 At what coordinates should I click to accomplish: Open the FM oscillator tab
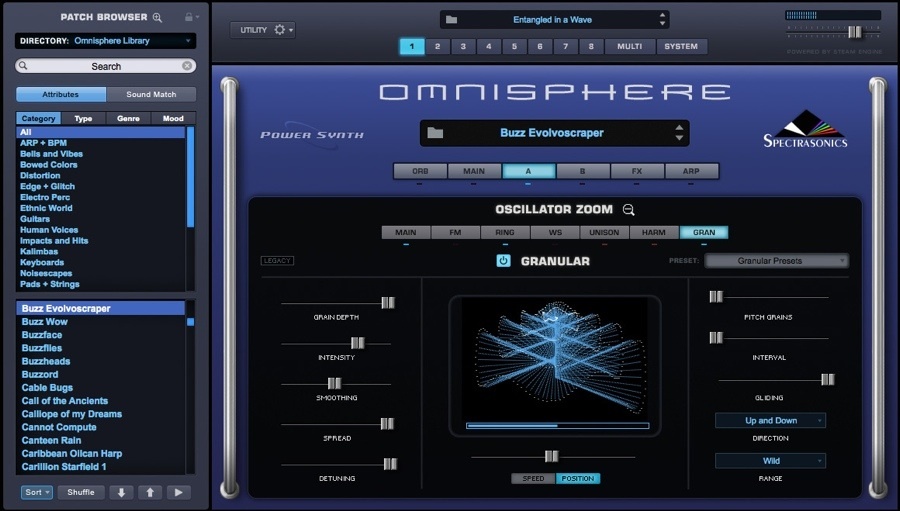tap(455, 233)
